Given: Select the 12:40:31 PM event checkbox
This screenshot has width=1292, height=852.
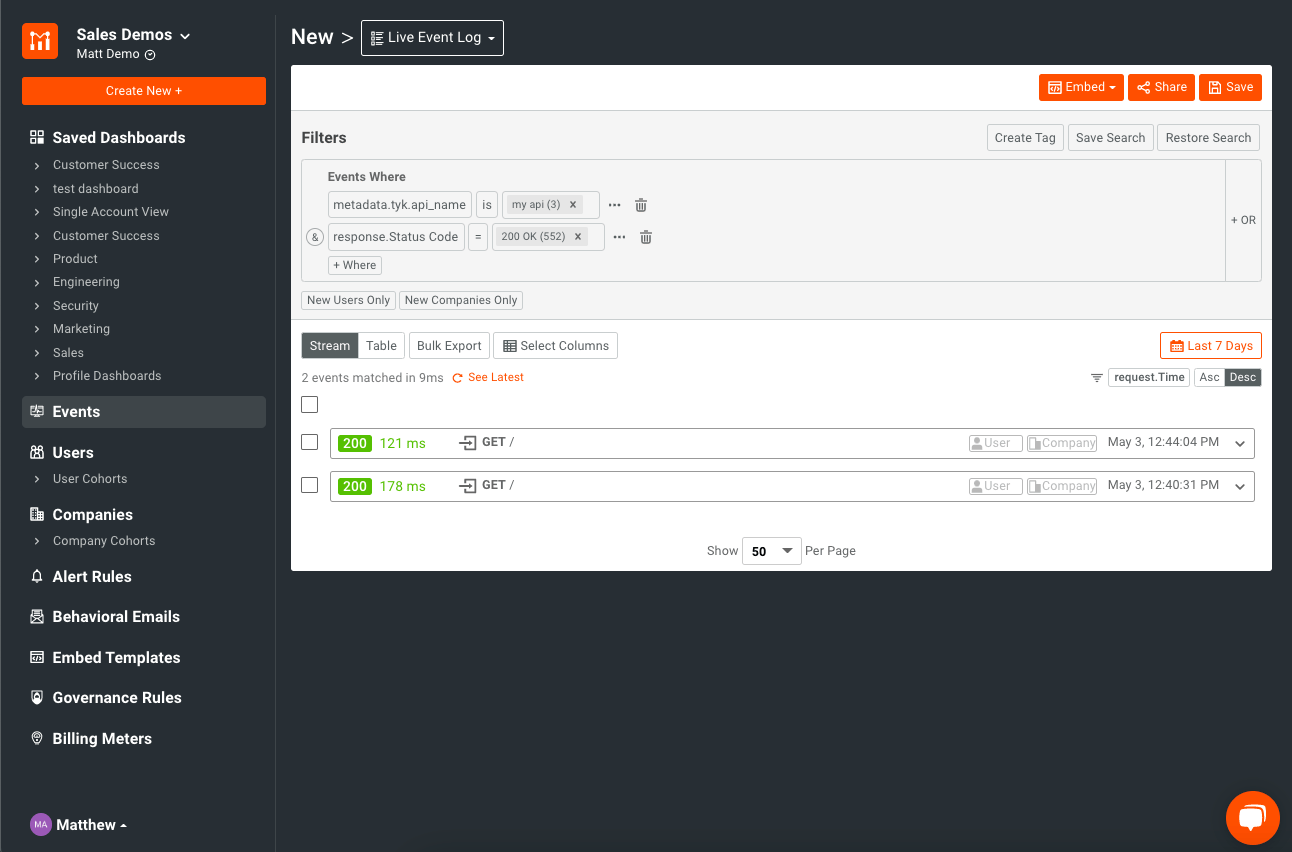Looking at the screenshot, I should coord(310,485).
